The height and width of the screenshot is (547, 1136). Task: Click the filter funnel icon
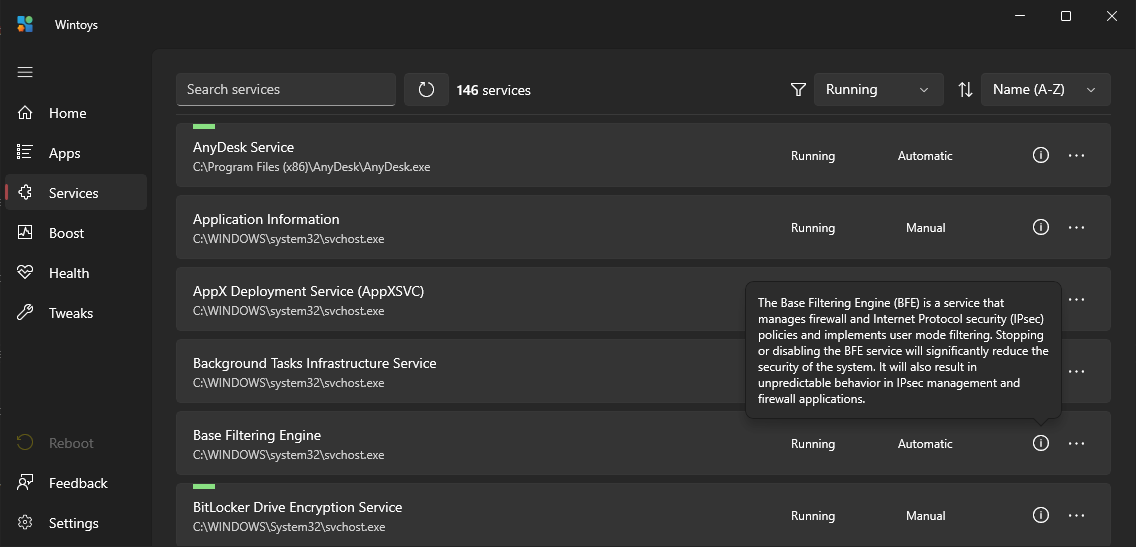pos(798,90)
